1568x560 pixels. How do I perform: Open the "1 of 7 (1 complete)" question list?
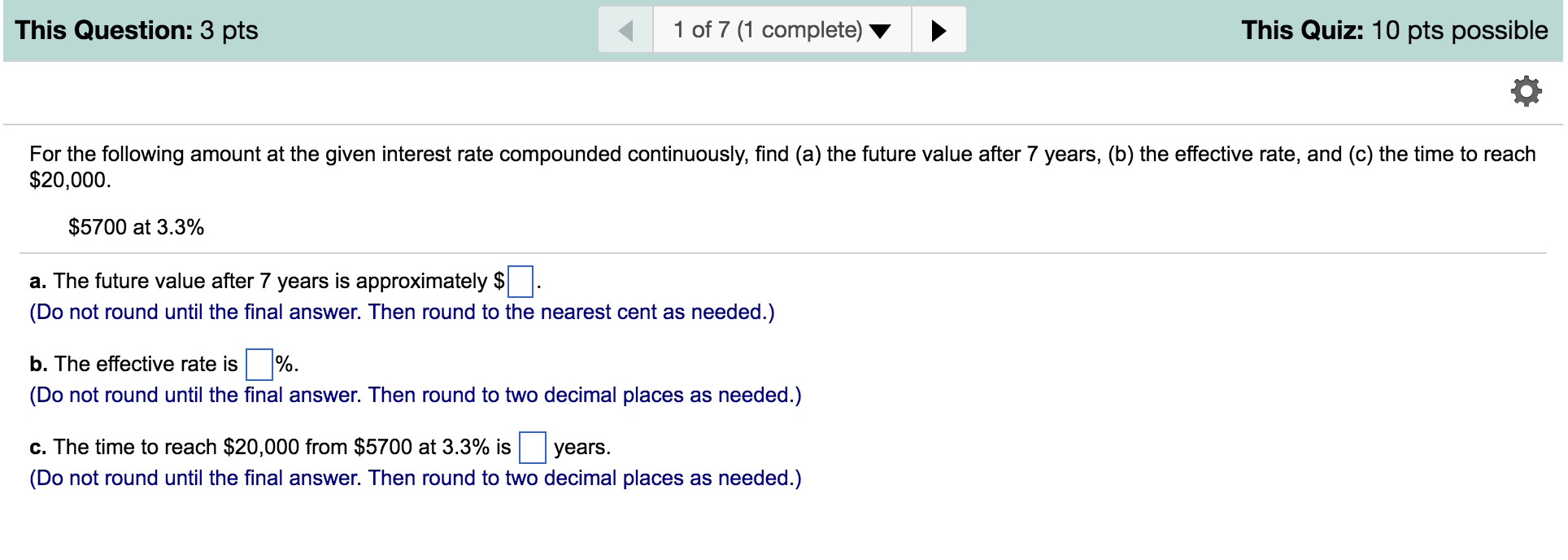767,30
